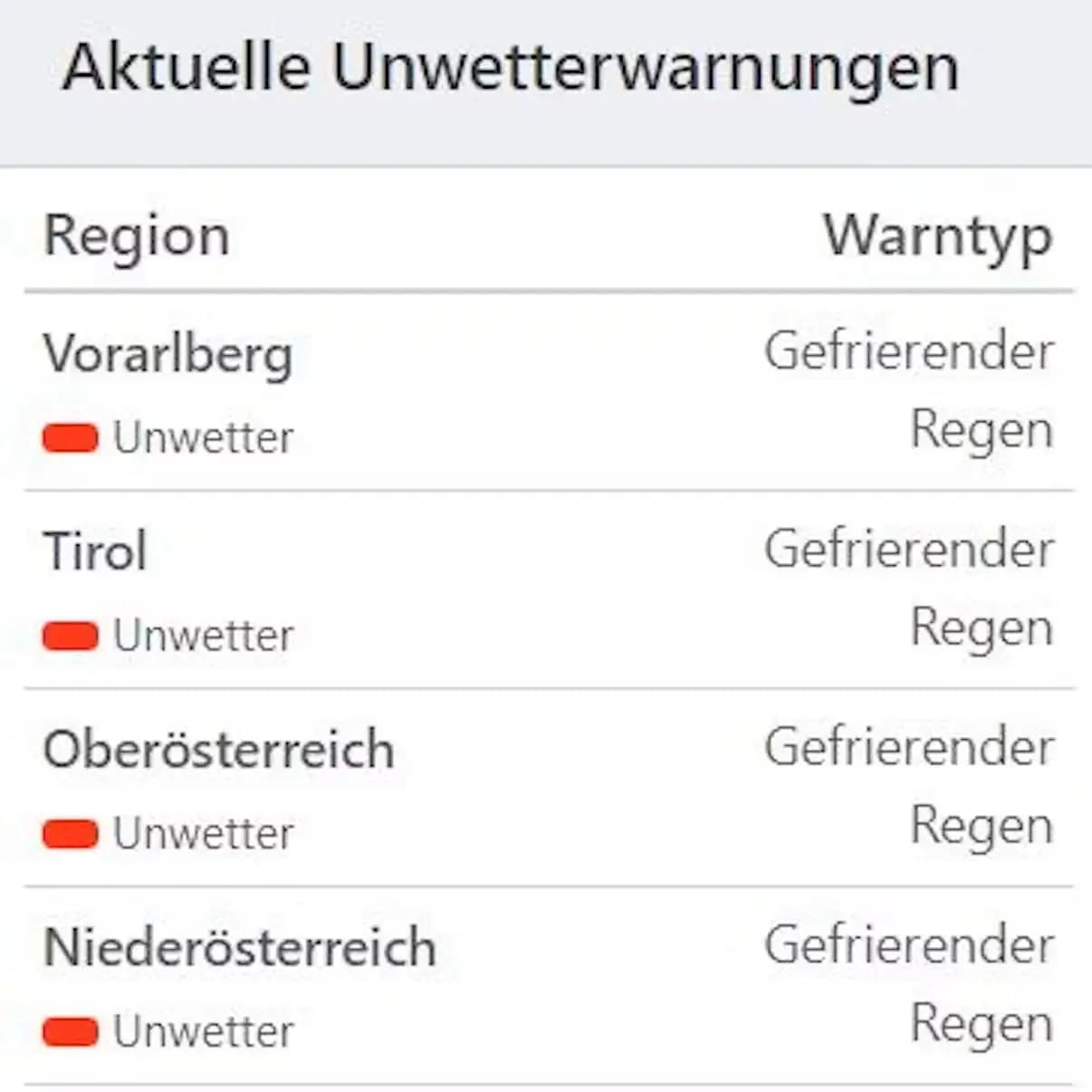Click the red warning badge under Oberösterreich
The height and width of the screenshot is (1092, 1092).
tap(71, 833)
